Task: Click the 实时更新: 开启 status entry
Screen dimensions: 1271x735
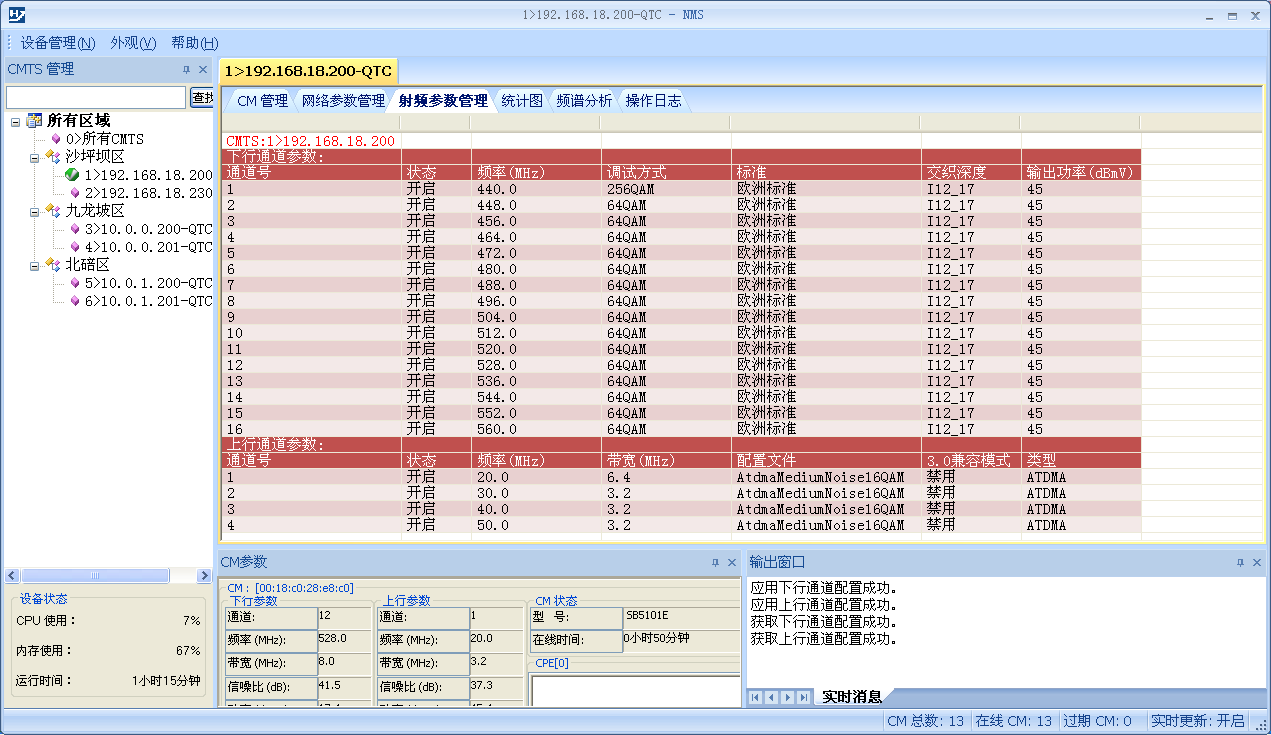Action: (x=1197, y=721)
